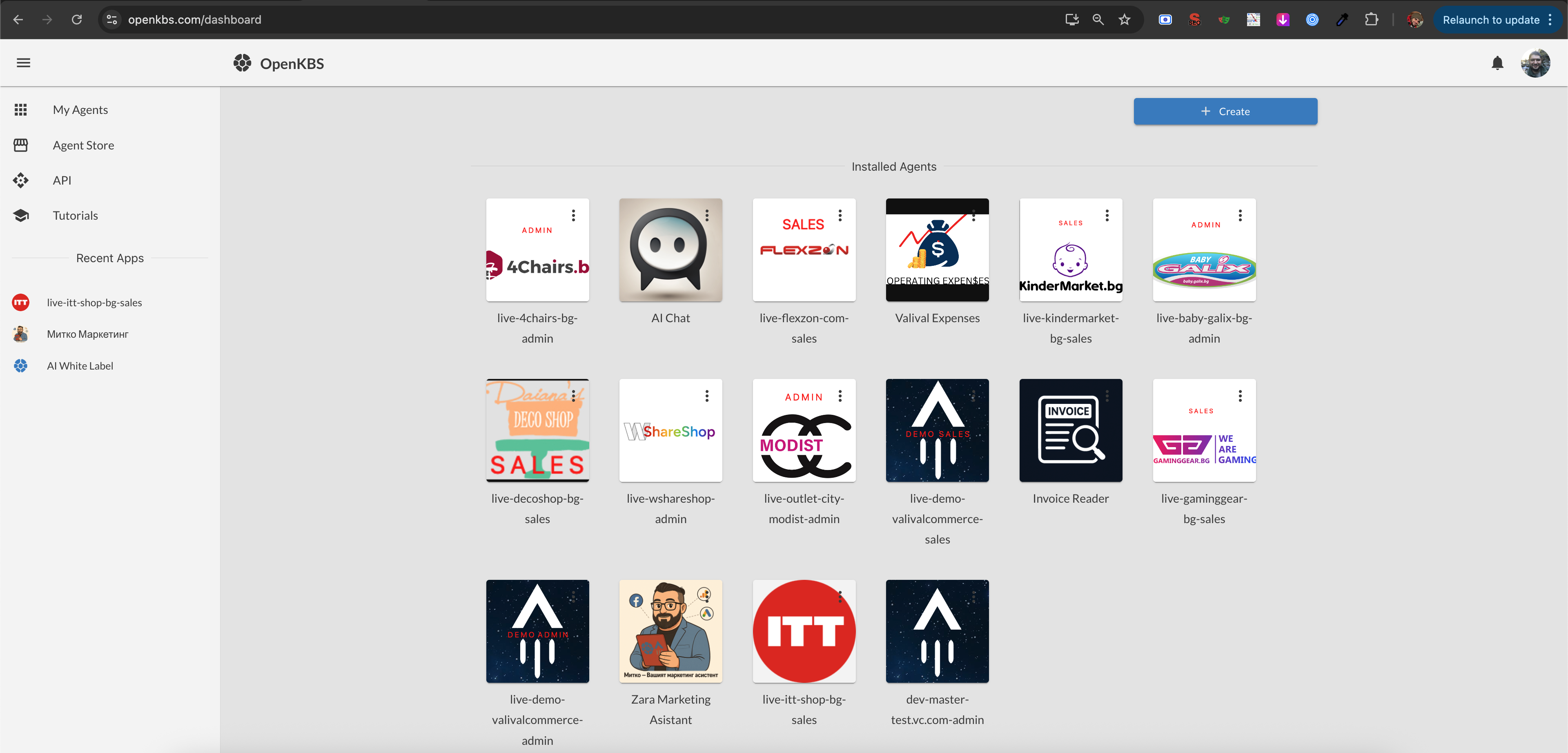
Task: Bookmark page with star icon
Action: coord(1124,20)
